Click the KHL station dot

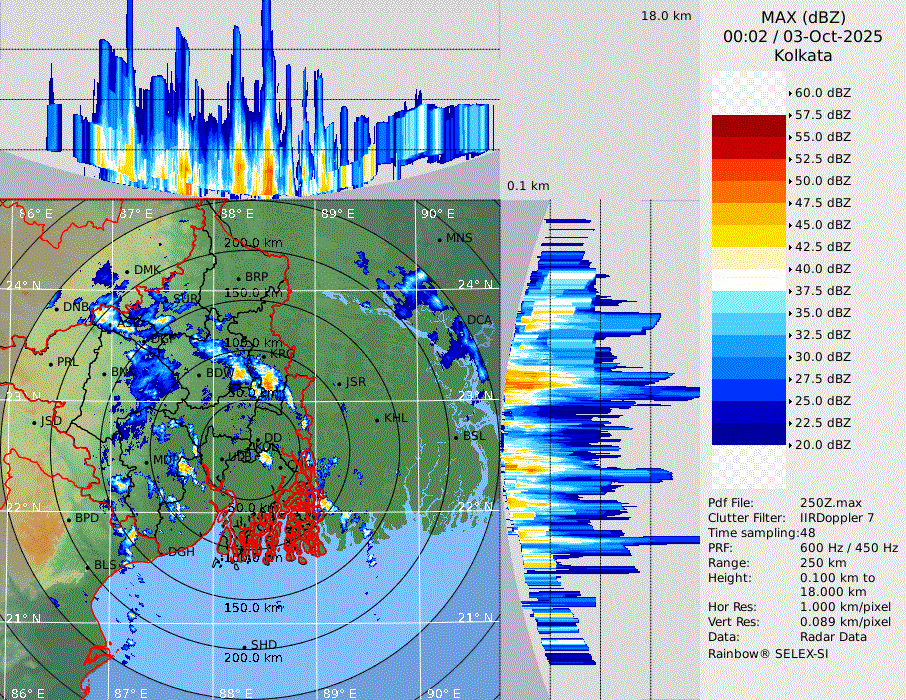tap(377, 419)
